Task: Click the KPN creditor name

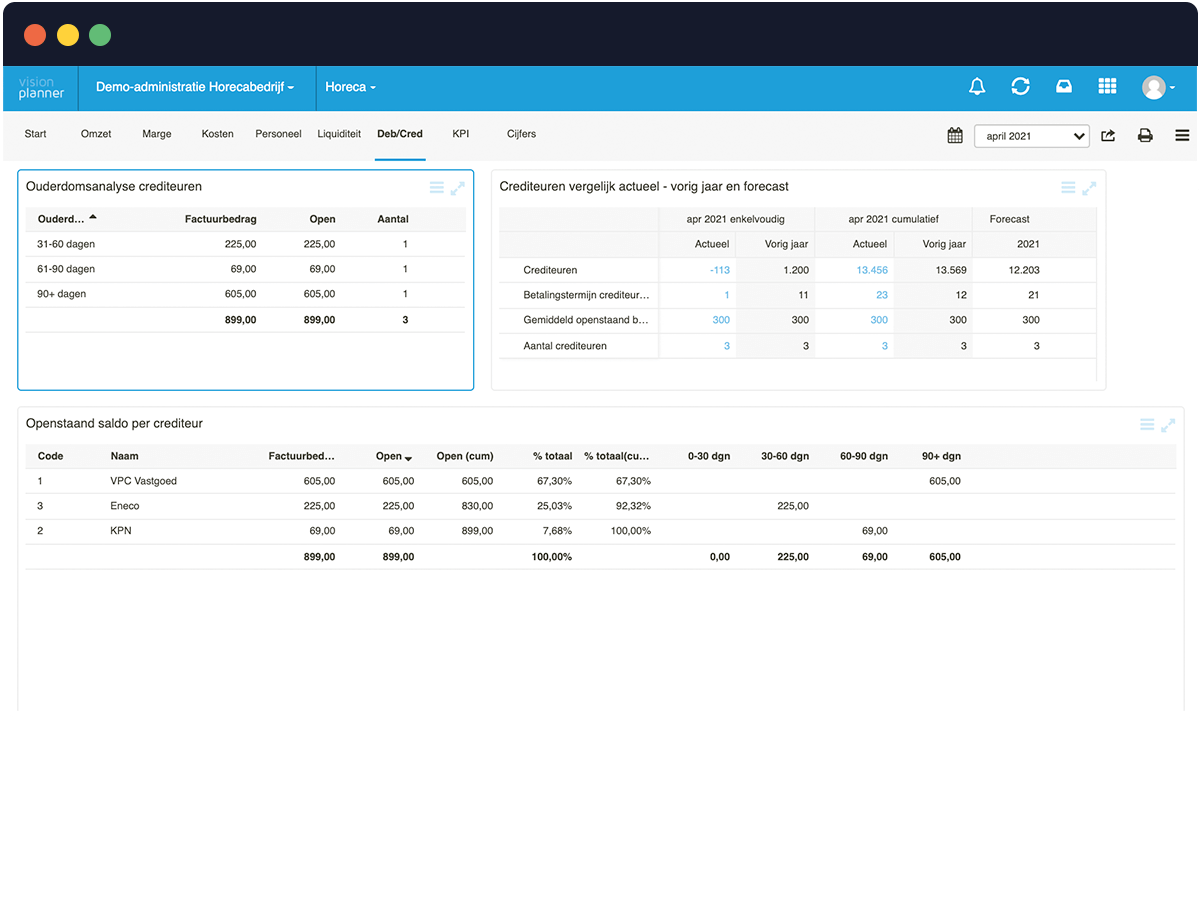Action: coord(121,531)
